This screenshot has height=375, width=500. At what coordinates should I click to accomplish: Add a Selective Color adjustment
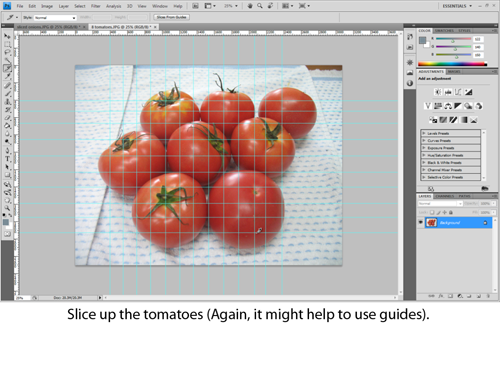pos(474,120)
